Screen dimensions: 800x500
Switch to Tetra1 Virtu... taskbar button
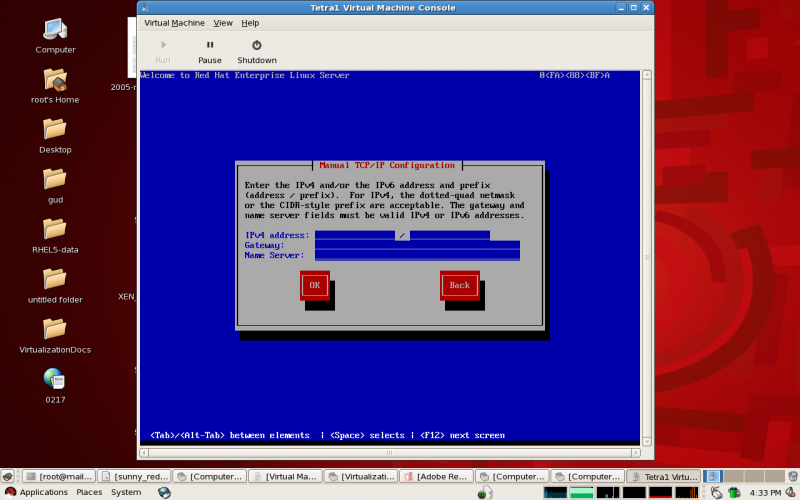click(x=663, y=477)
